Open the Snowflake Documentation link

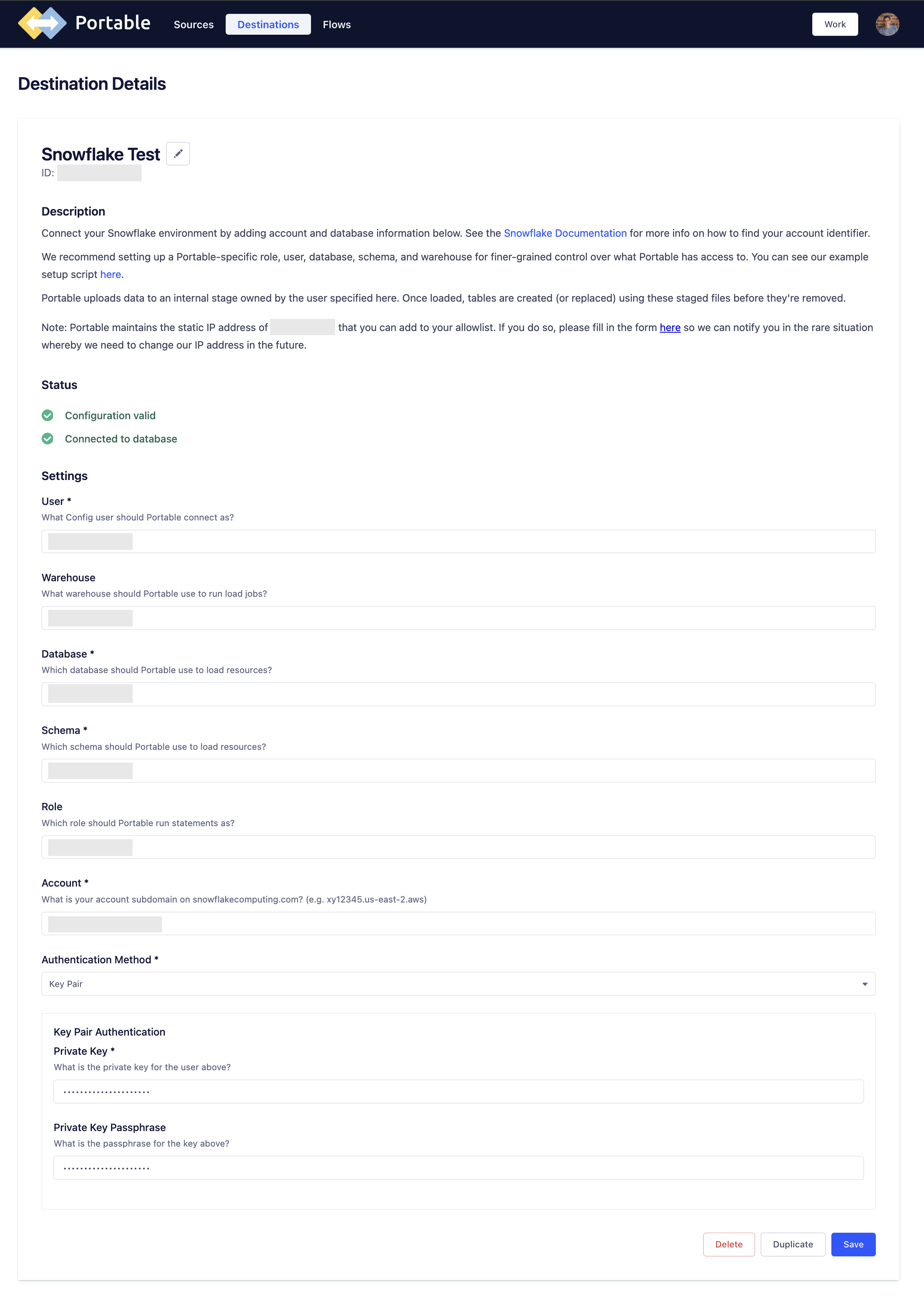565,233
